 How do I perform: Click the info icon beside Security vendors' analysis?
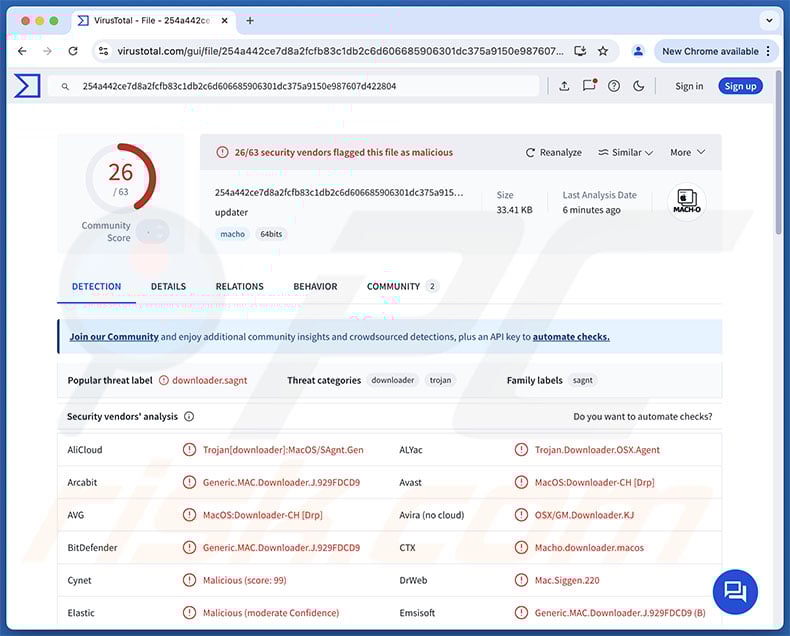189,417
